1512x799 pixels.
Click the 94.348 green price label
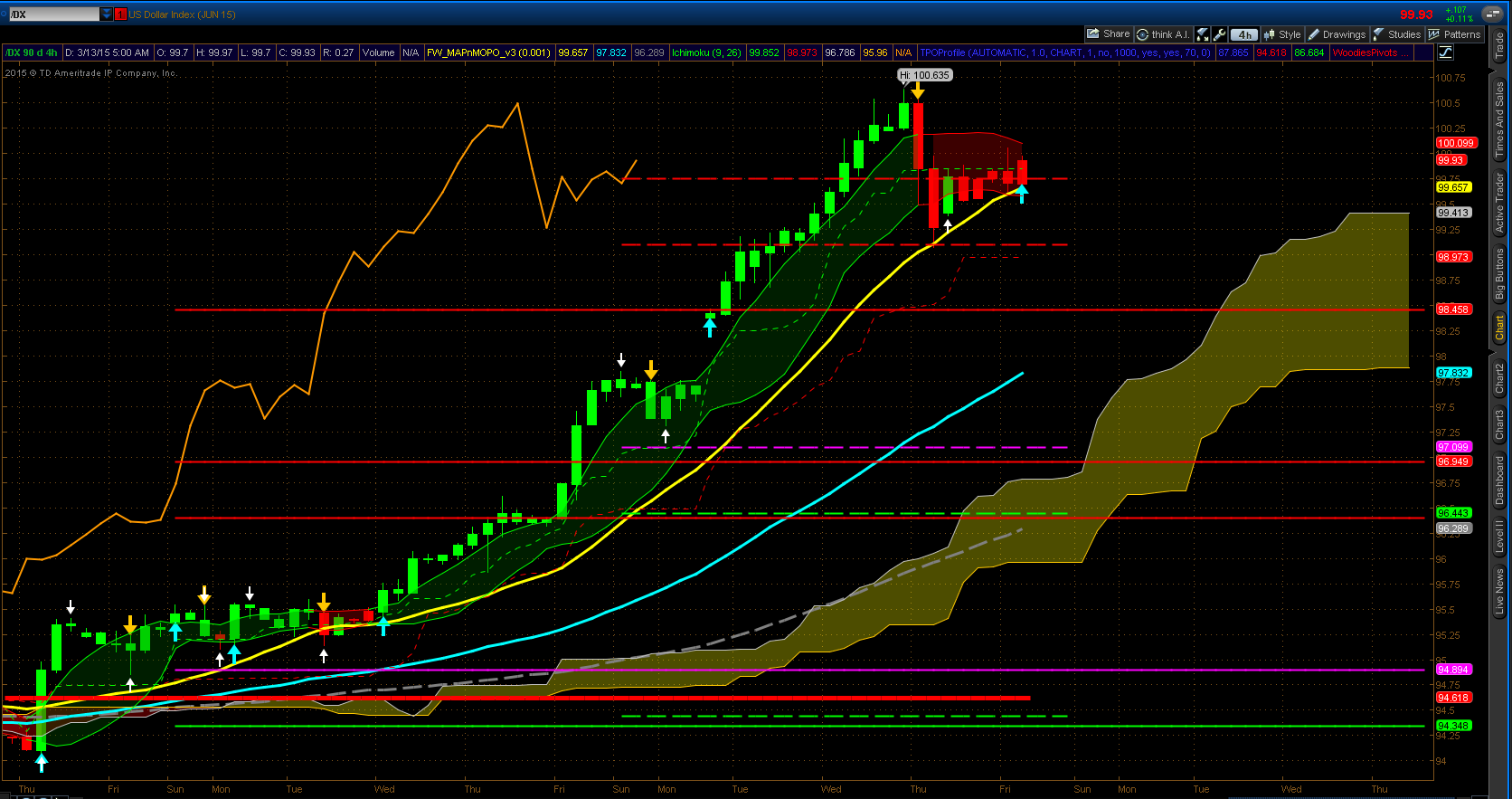pos(1453,726)
